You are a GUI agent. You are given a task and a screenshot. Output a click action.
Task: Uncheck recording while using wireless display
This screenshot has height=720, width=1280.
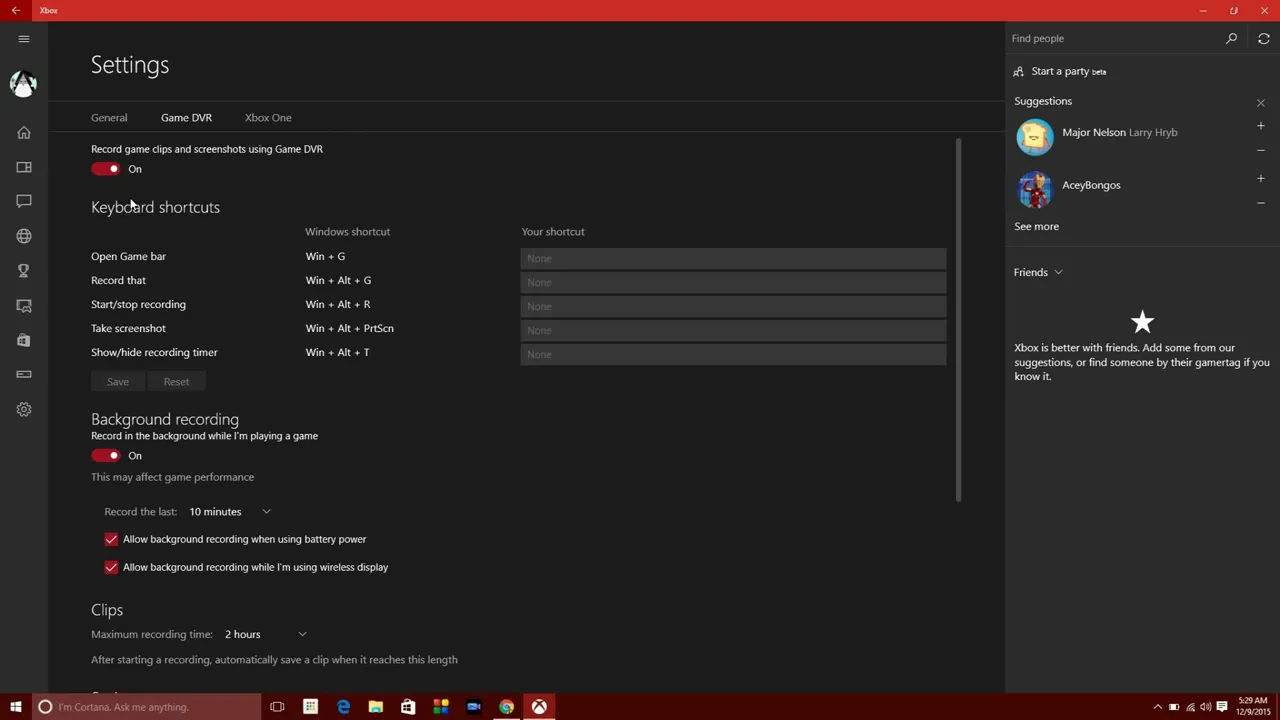111,567
